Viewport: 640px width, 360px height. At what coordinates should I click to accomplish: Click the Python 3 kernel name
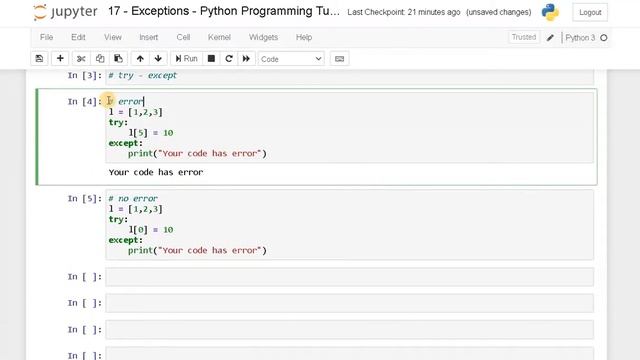tap(580, 38)
